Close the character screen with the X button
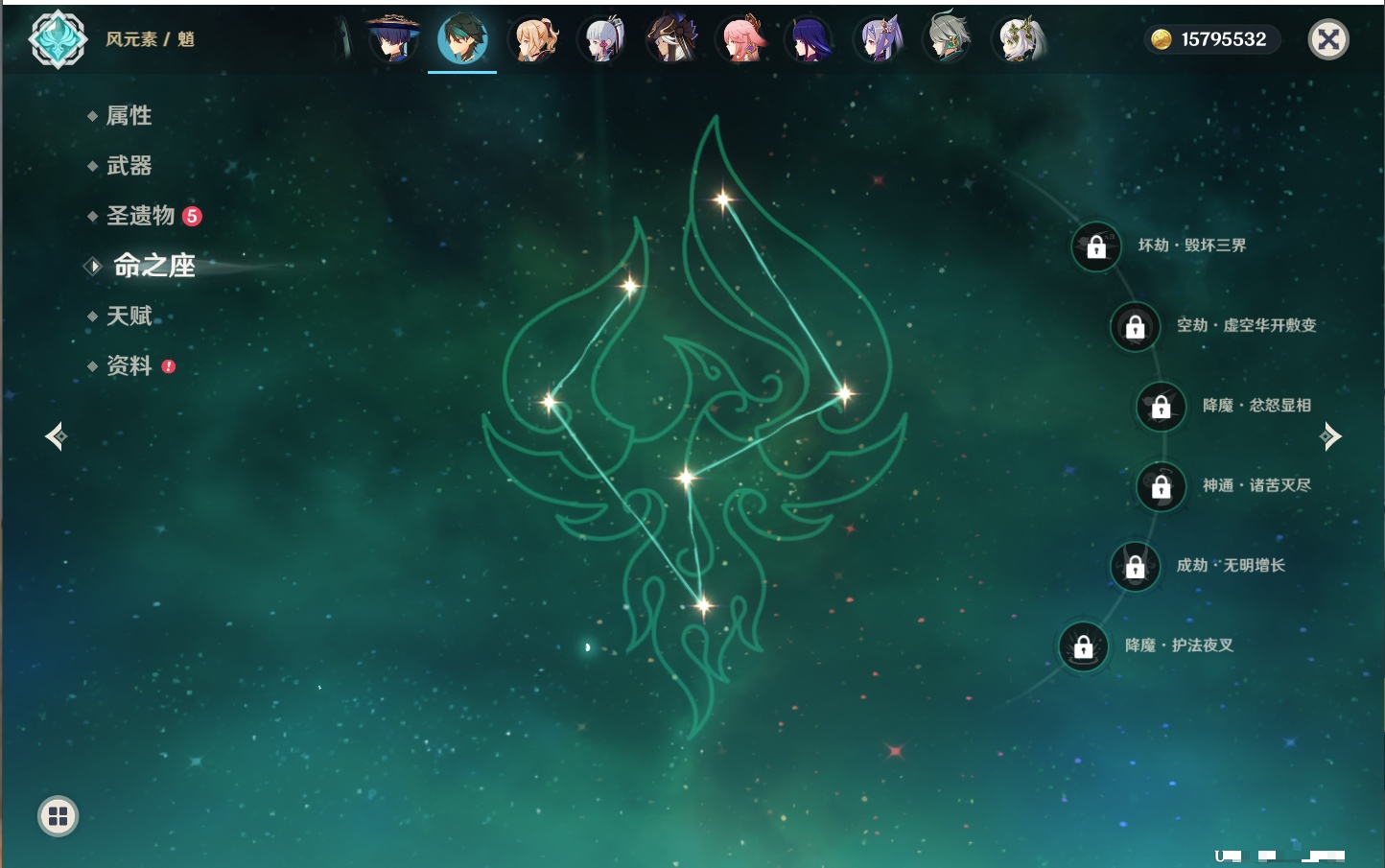 pyautogui.click(x=1328, y=39)
